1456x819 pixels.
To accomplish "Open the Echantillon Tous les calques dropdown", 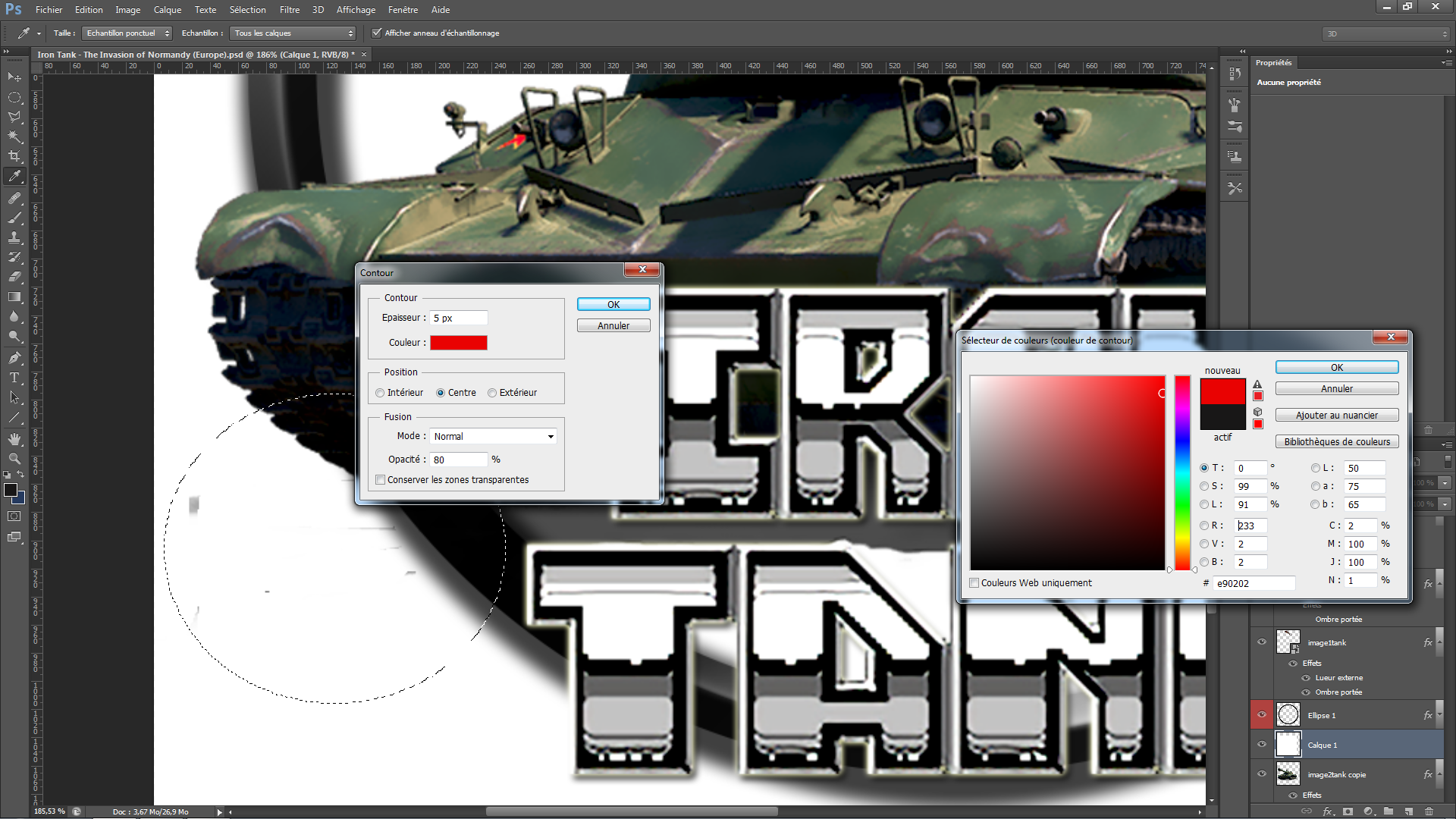I will (294, 33).
